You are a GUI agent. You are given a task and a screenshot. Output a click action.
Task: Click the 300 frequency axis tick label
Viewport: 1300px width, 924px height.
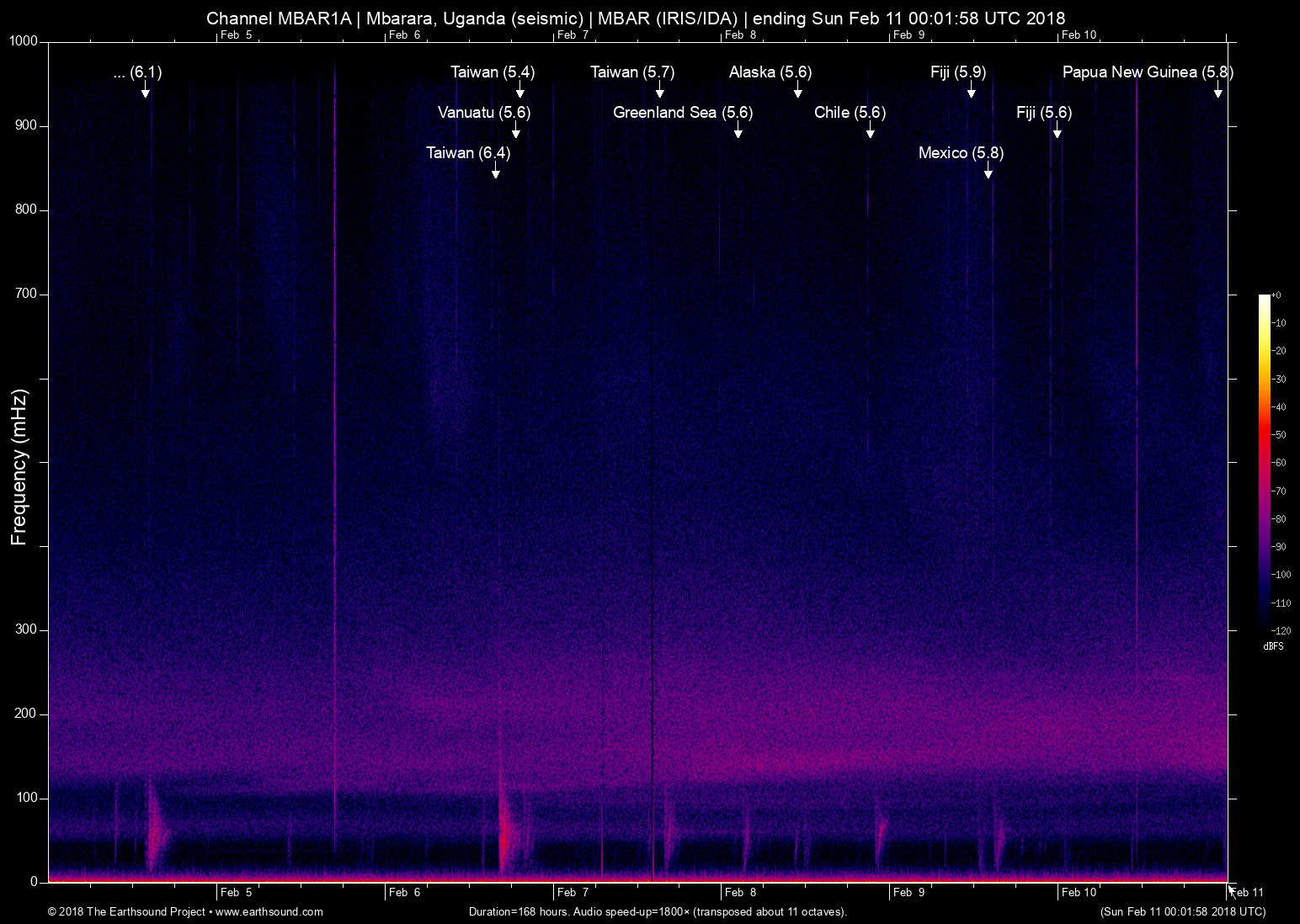pos(27,629)
